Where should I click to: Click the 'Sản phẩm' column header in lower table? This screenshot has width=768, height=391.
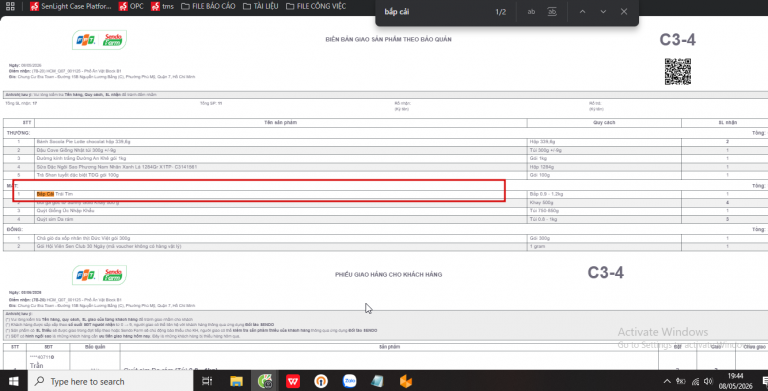pos(389,347)
